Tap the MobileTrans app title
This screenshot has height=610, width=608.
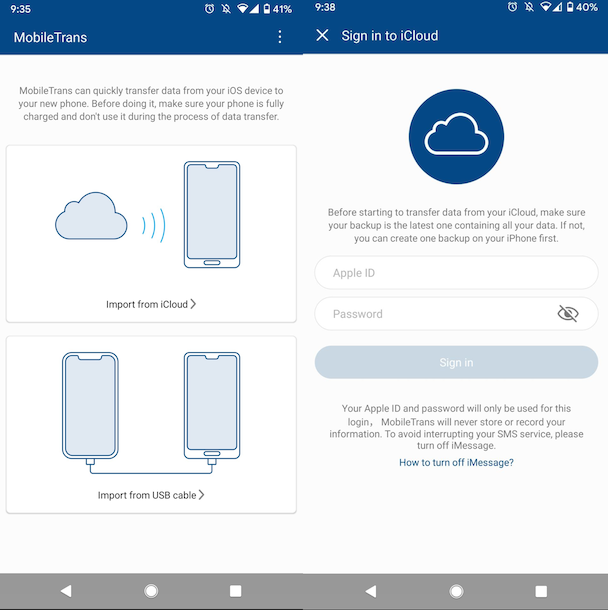51,37
